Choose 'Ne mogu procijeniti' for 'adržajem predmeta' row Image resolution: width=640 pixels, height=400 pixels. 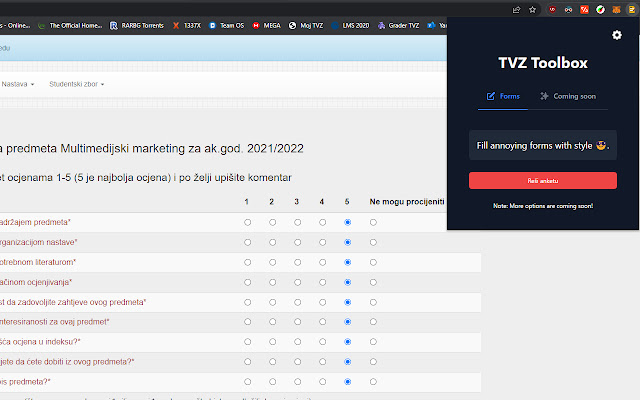click(x=373, y=222)
